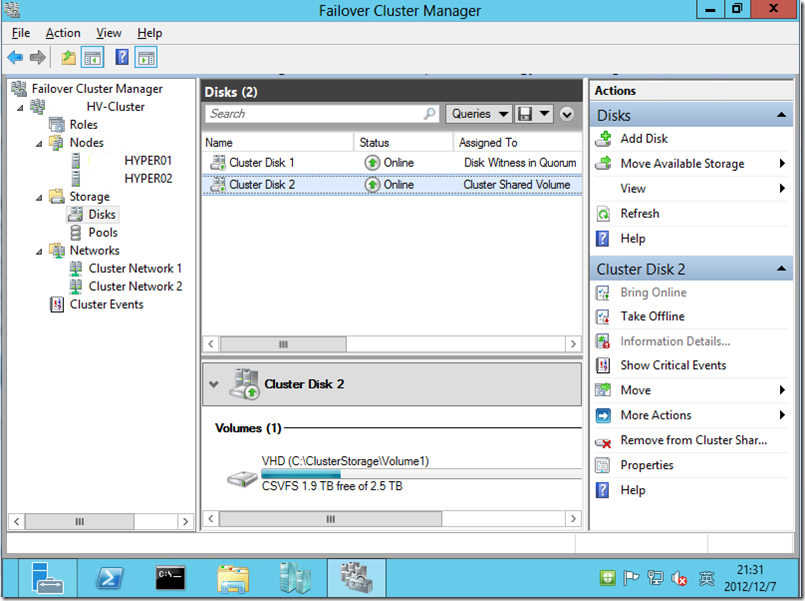The image size is (805, 601).
Task: Select Pools under Storage
Action: (103, 232)
